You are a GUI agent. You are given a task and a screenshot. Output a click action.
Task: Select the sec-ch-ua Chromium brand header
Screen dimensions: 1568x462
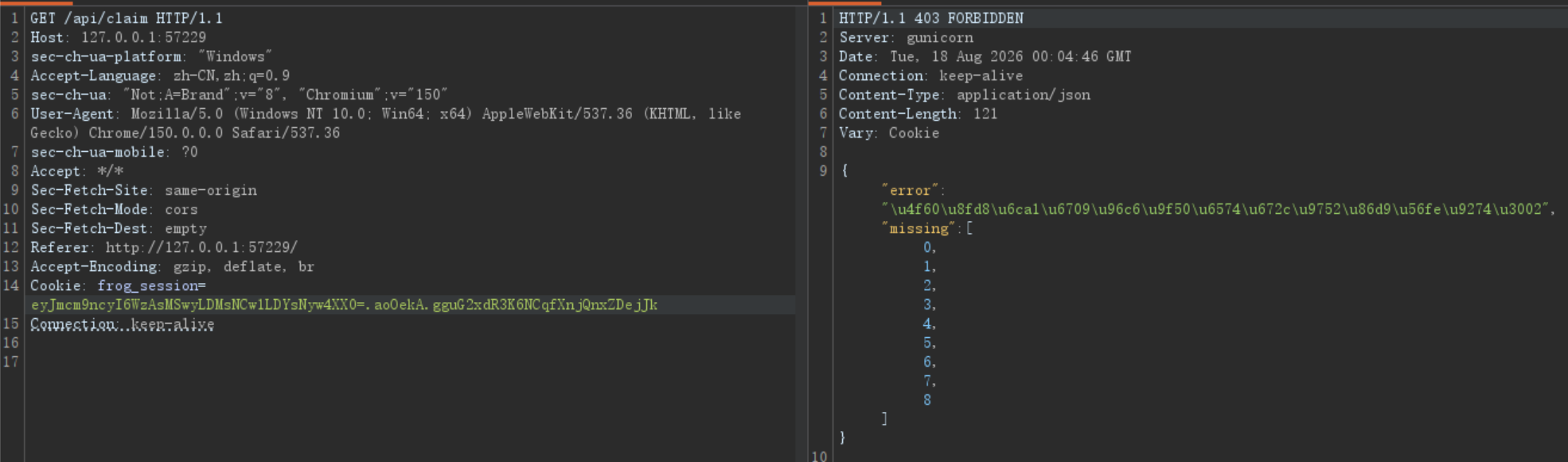[239, 95]
